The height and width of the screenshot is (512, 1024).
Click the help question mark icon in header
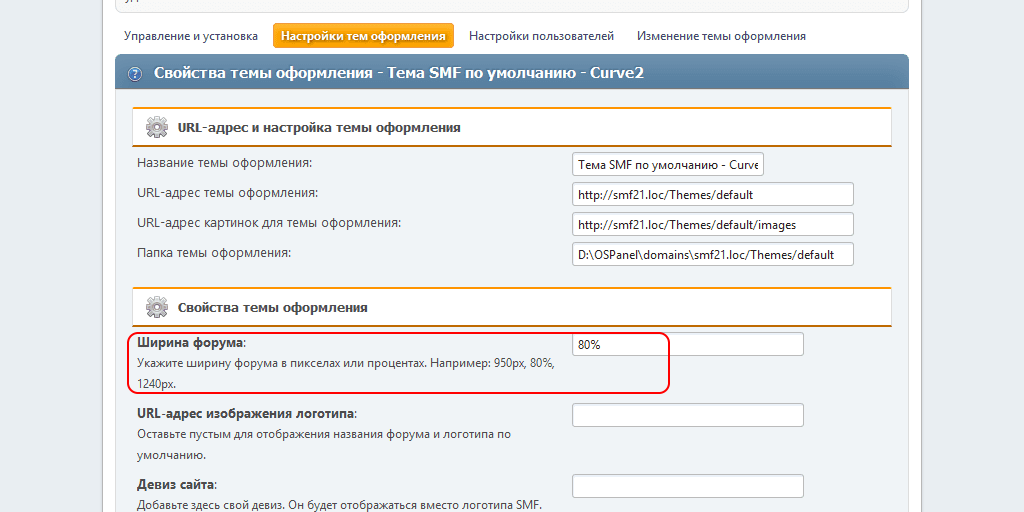click(135, 73)
